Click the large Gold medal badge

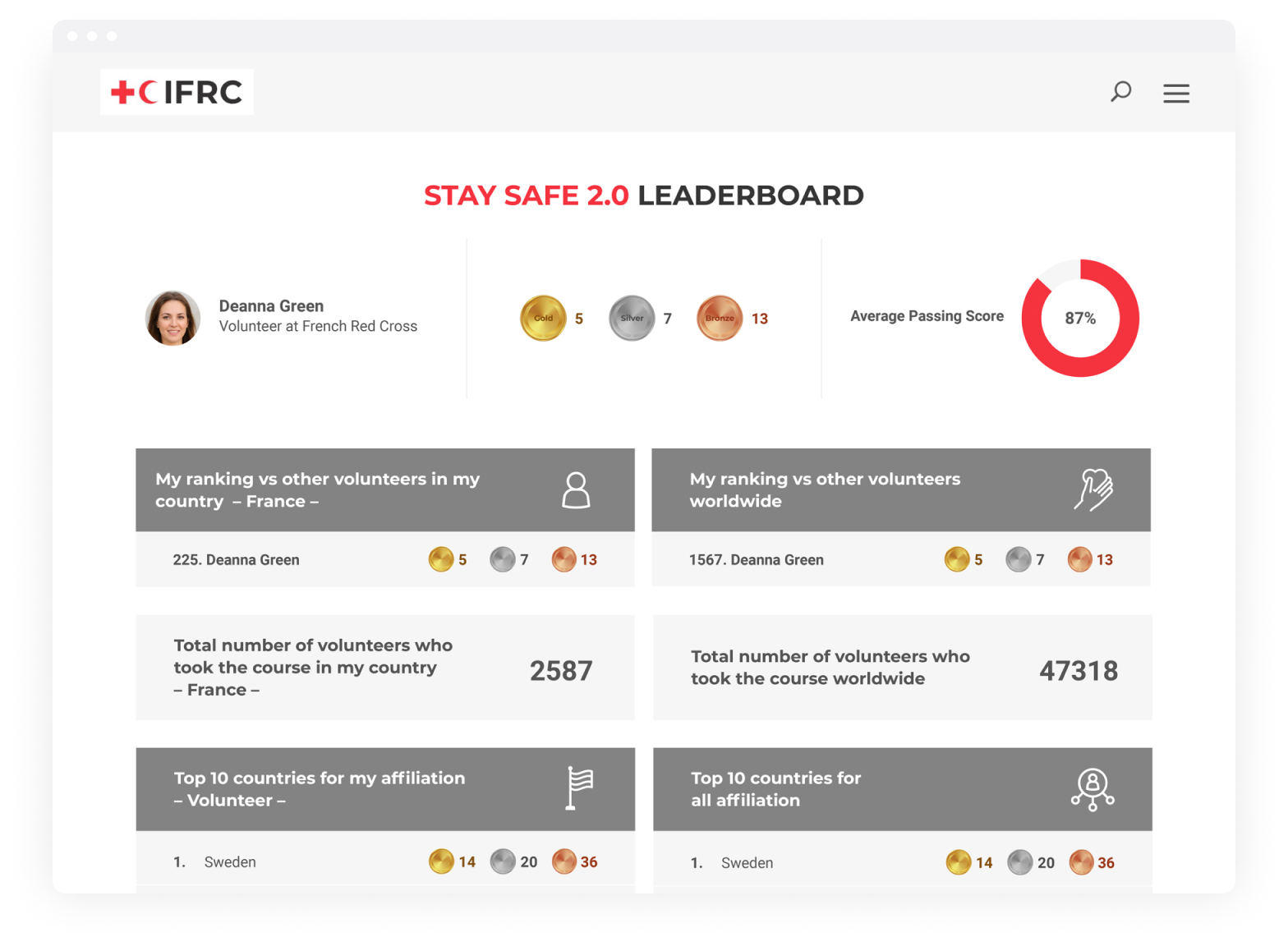point(543,318)
